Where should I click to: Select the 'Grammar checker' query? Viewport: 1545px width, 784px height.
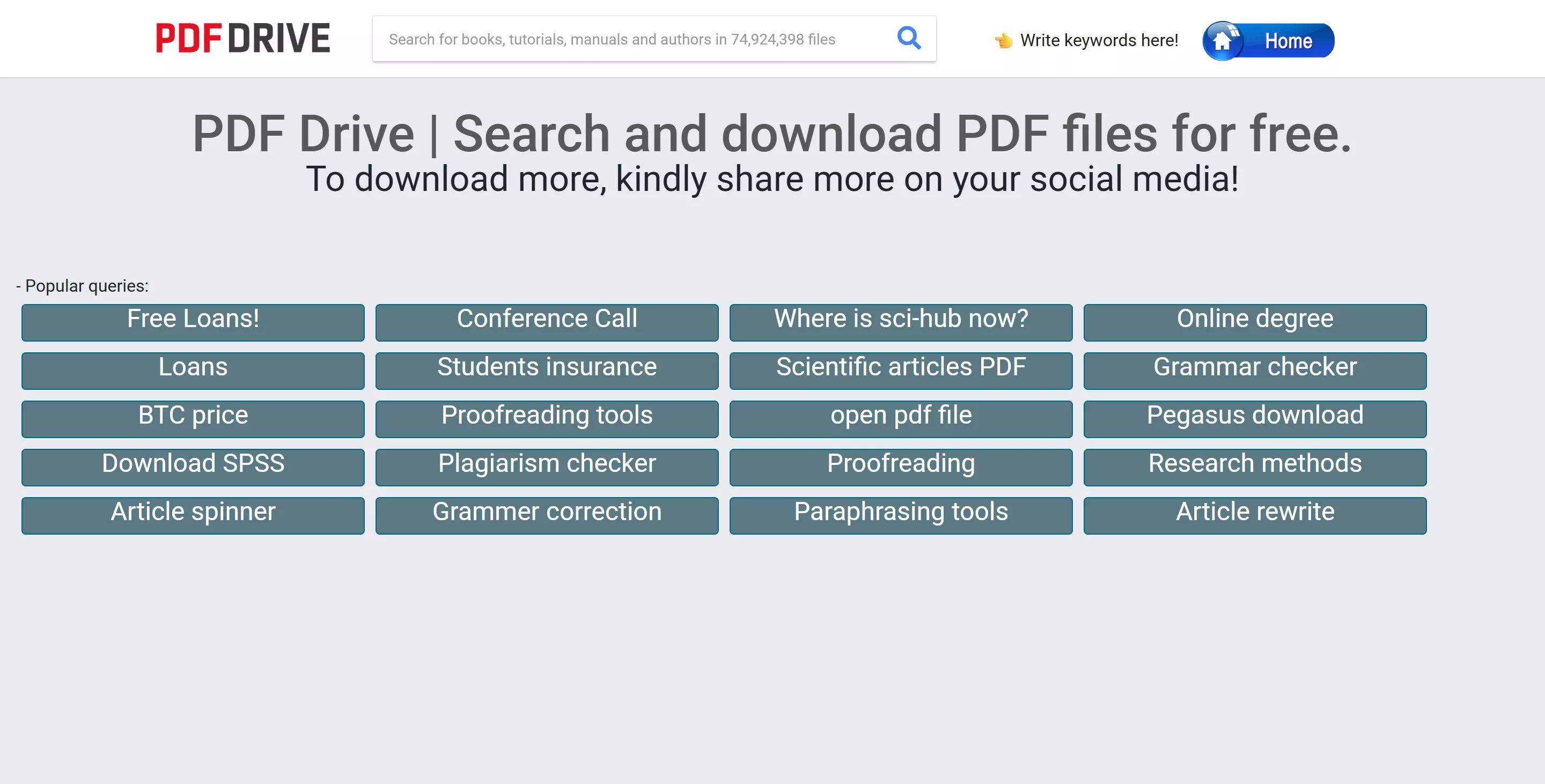point(1254,371)
